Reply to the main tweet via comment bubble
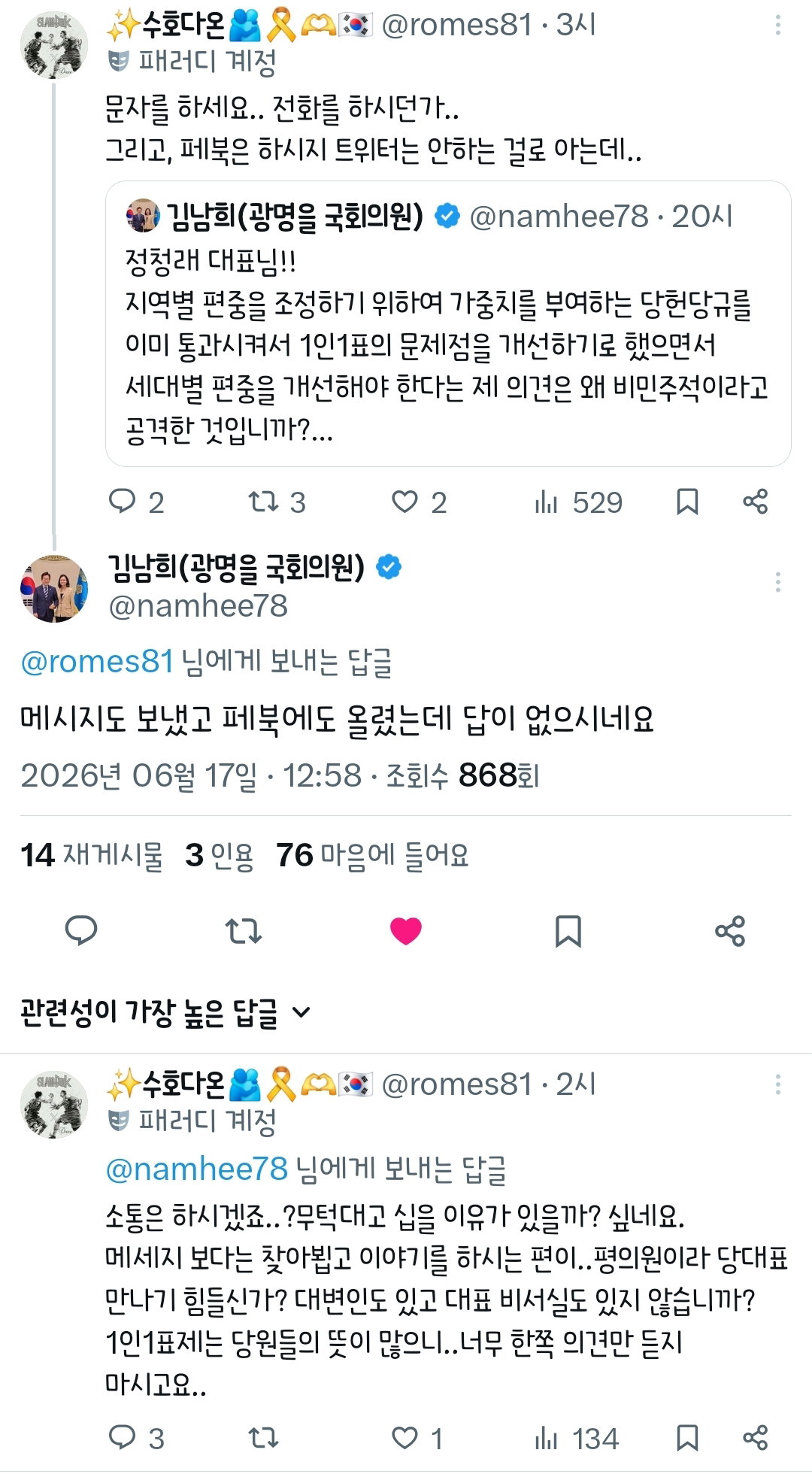Viewport: 812px width, 1474px height. (x=81, y=931)
